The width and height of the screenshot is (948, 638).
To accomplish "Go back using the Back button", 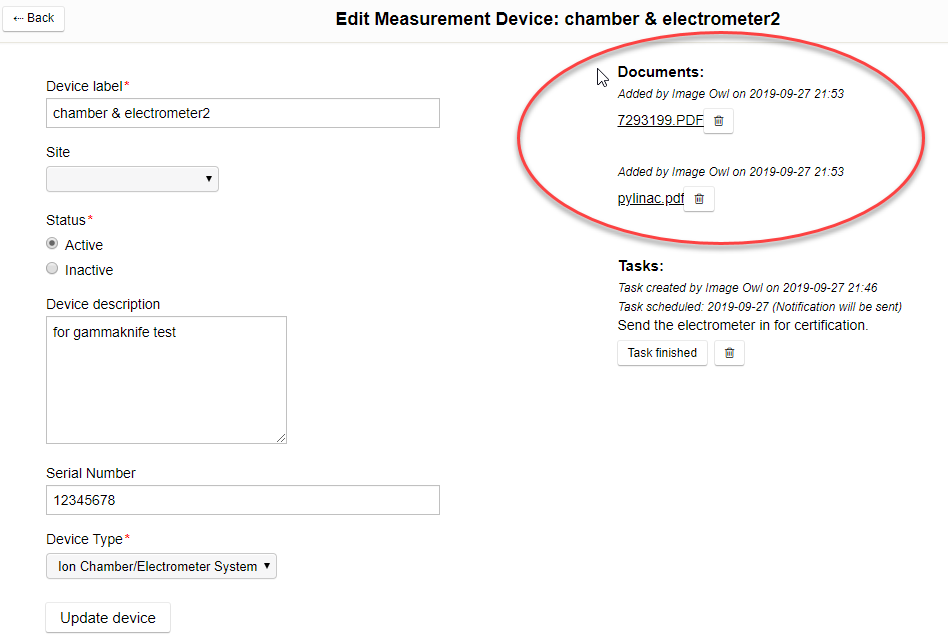I will 34,18.
